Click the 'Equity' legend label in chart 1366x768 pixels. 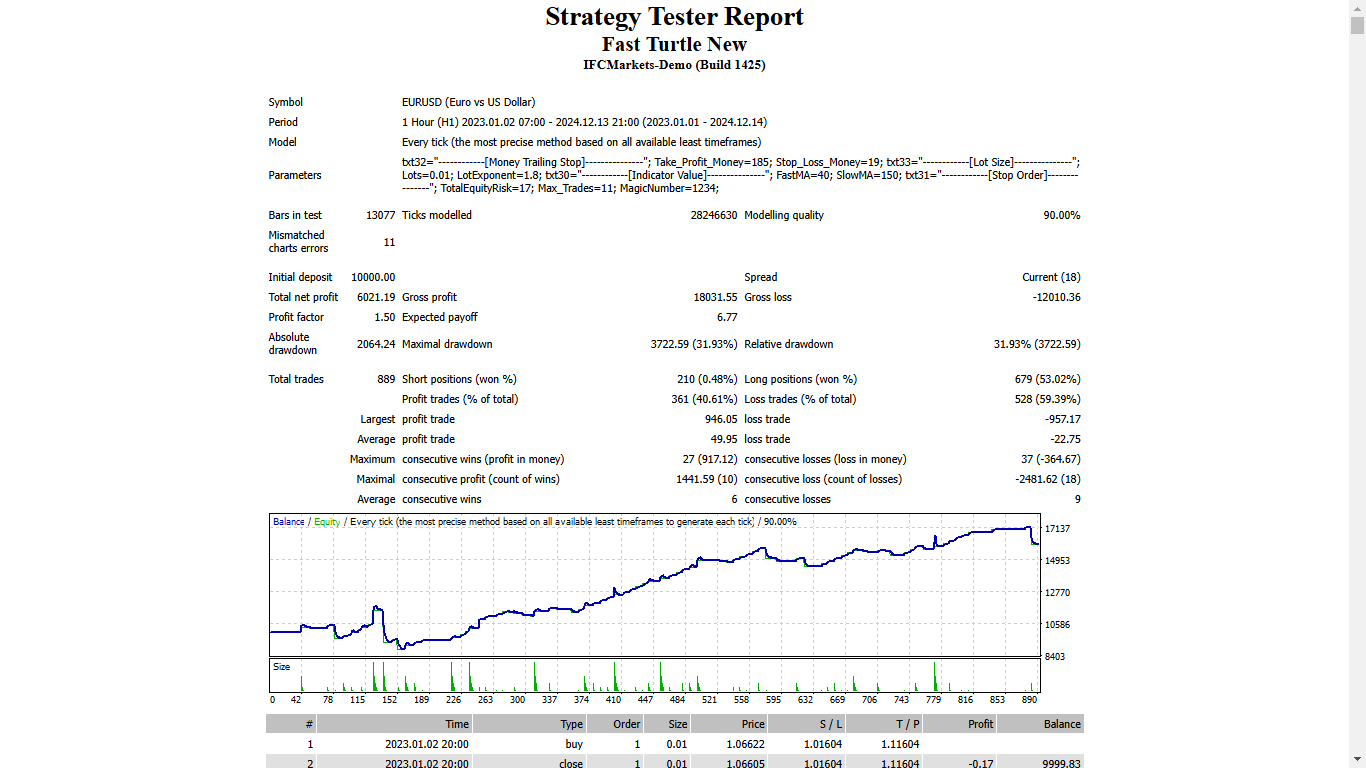(327, 522)
